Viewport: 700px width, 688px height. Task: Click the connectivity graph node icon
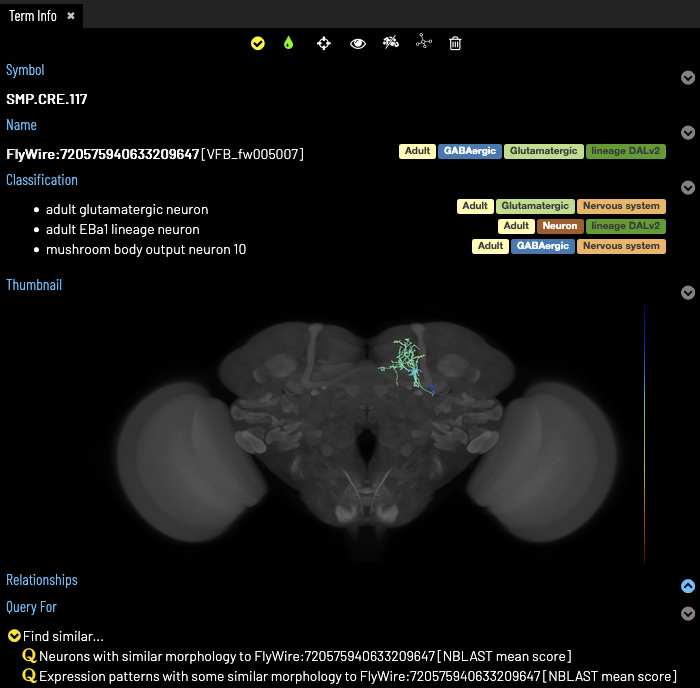[x=423, y=43]
